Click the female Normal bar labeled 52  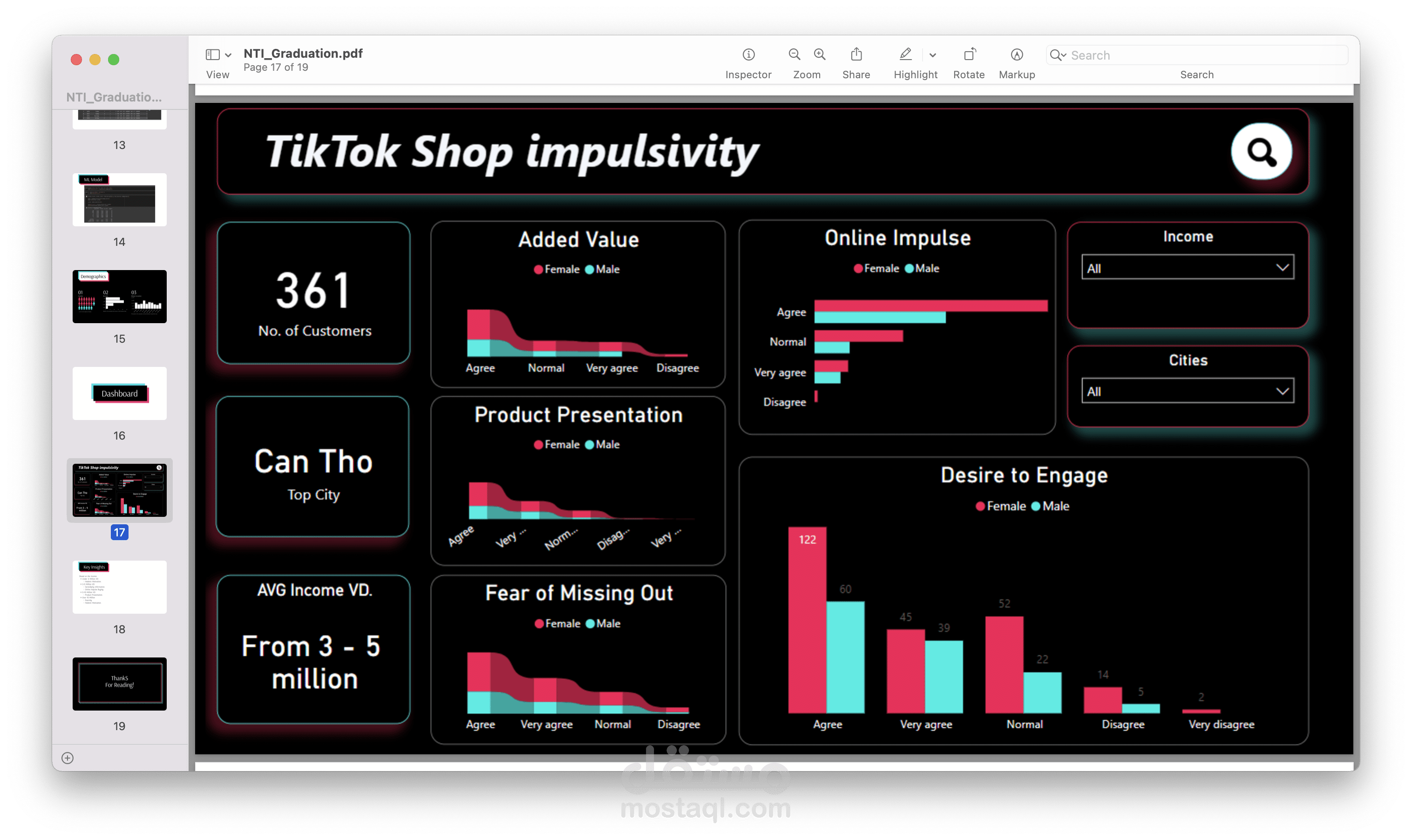pos(1004,664)
